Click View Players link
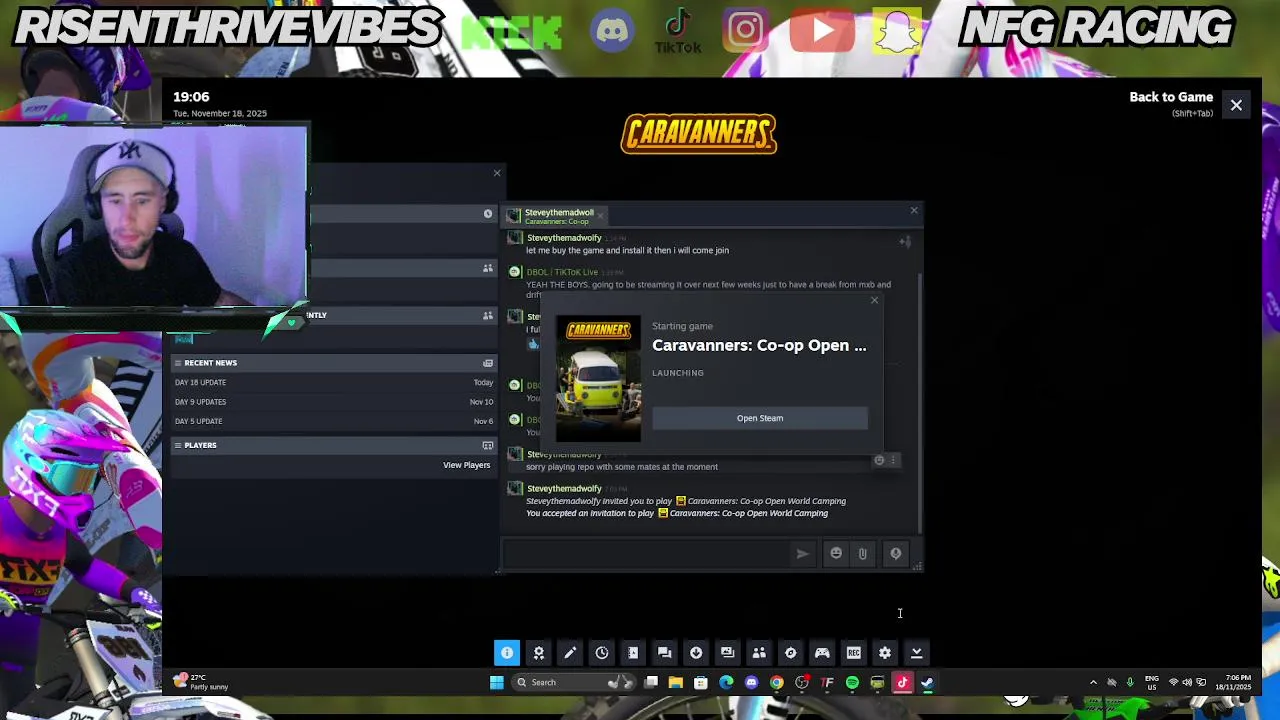This screenshot has height=720, width=1280. pos(466,465)
